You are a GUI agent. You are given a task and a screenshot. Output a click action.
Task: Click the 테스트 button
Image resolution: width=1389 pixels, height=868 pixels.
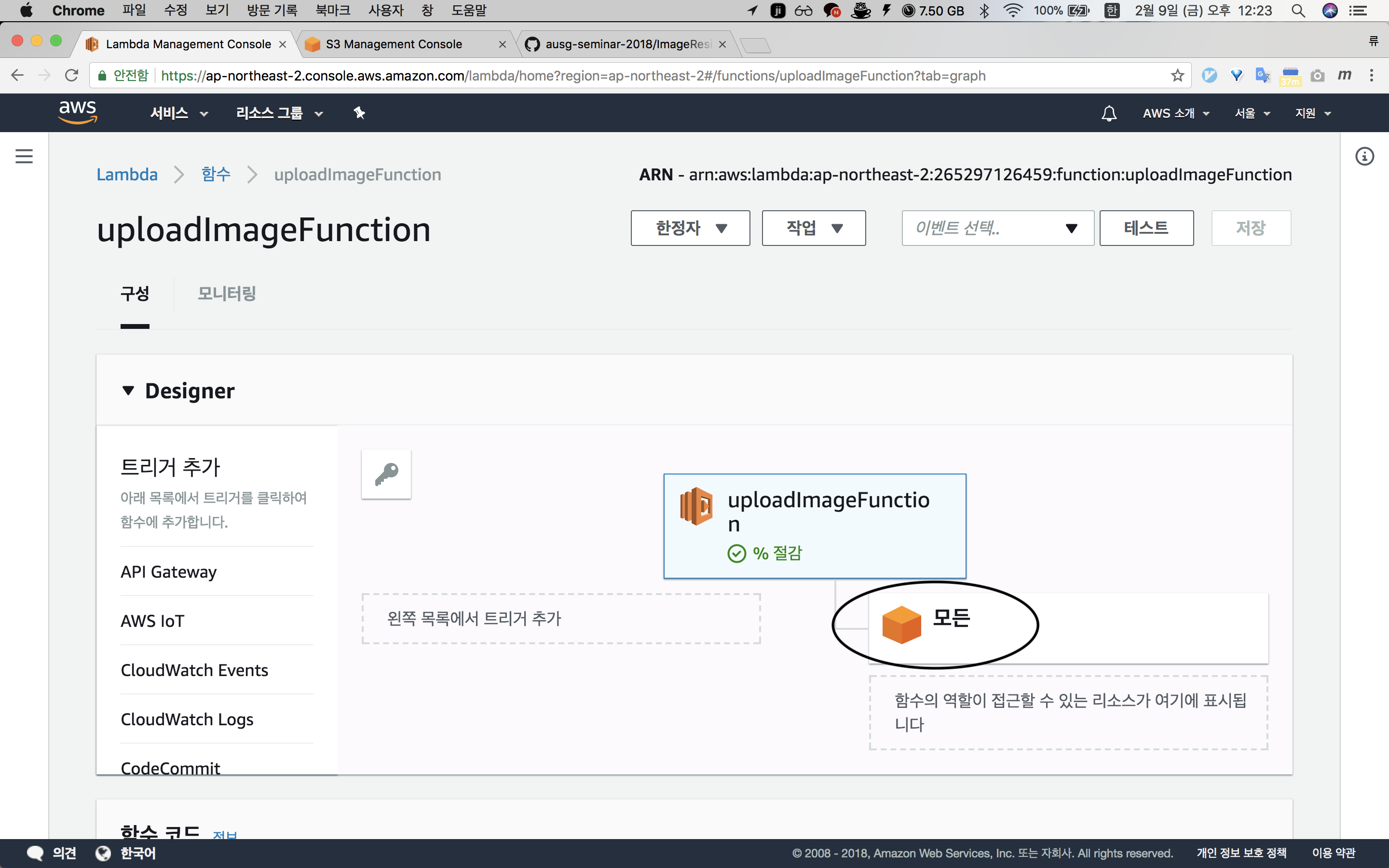[x=1145, y=229]
